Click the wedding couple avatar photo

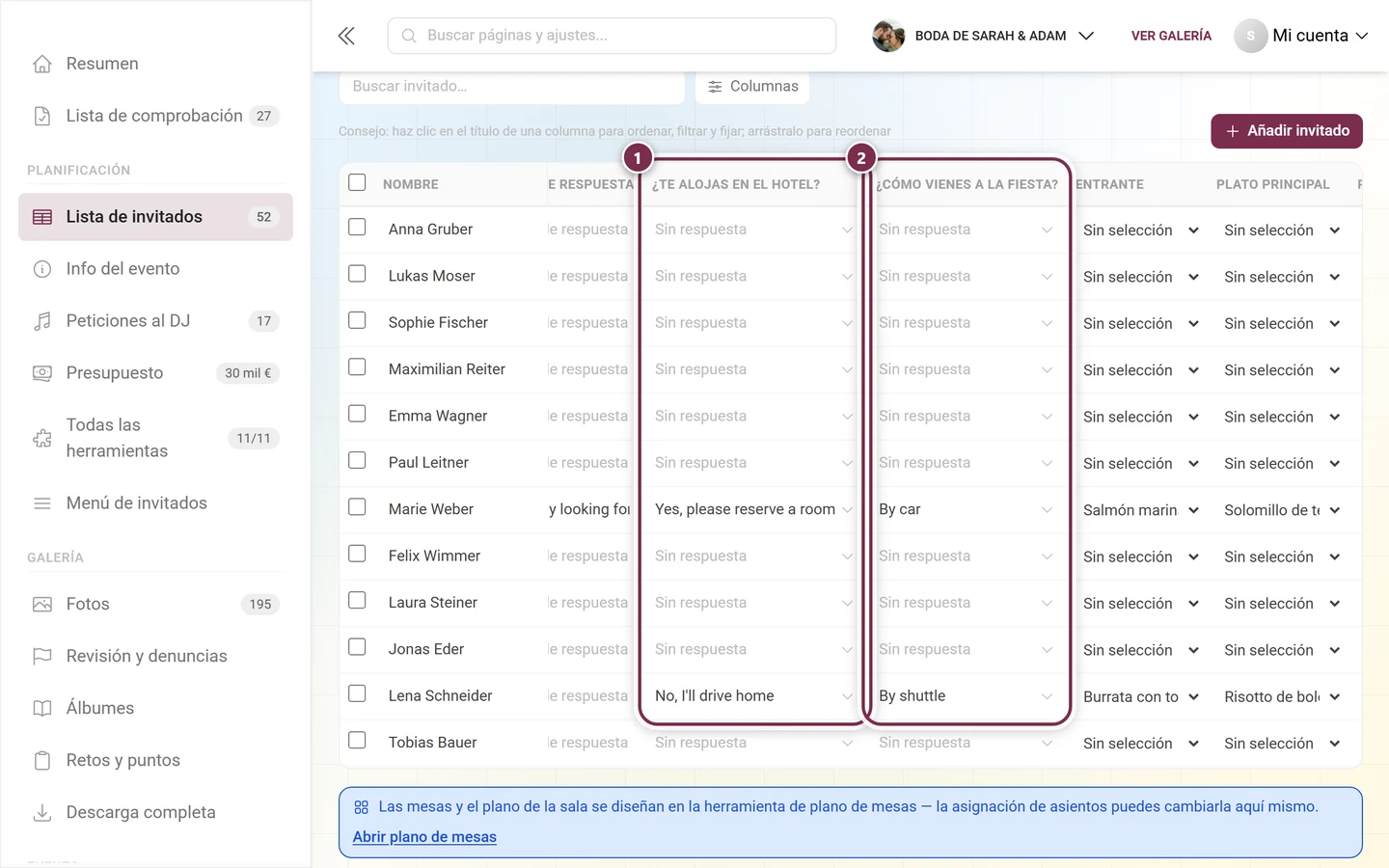[888, 36]
